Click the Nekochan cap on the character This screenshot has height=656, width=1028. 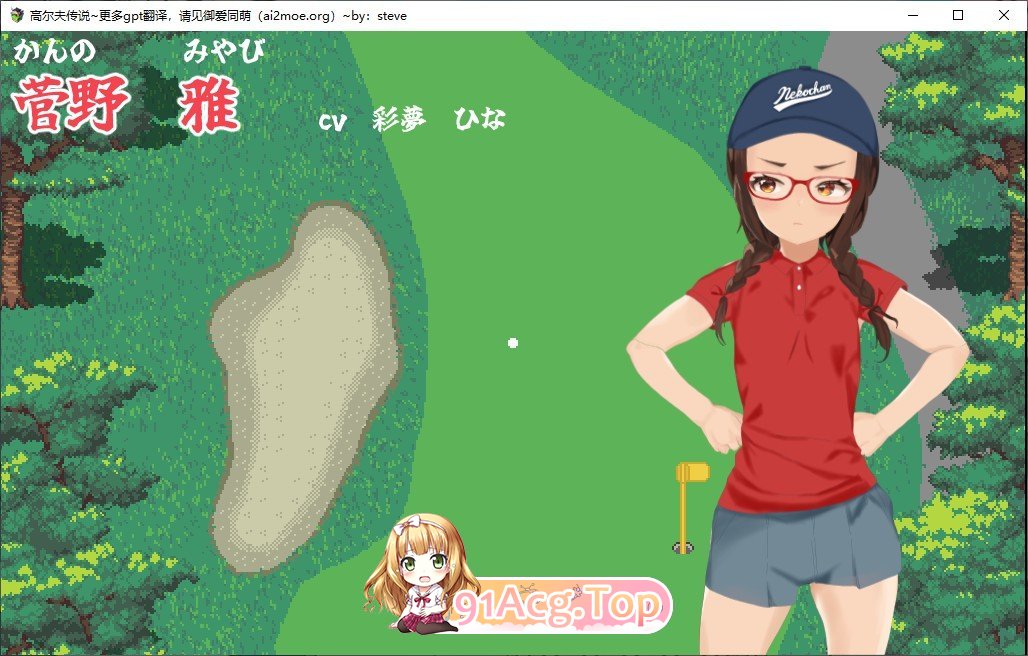click(802, 109)
